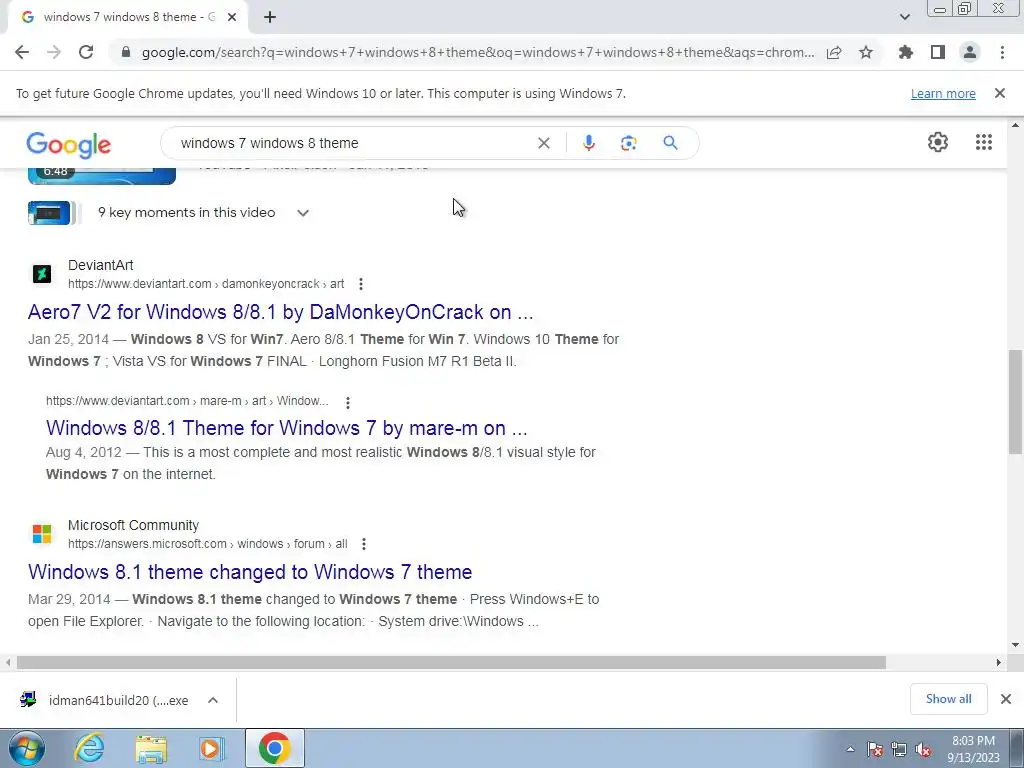The height and width of the screenshot is (768, 1024).
Task: Open options for Microsoft Community result
Action: click(x=364, y=544)
